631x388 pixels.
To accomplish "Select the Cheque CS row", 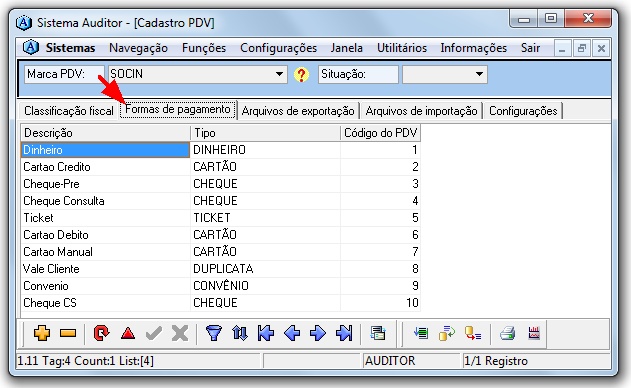I will click(x=221, y=303).
